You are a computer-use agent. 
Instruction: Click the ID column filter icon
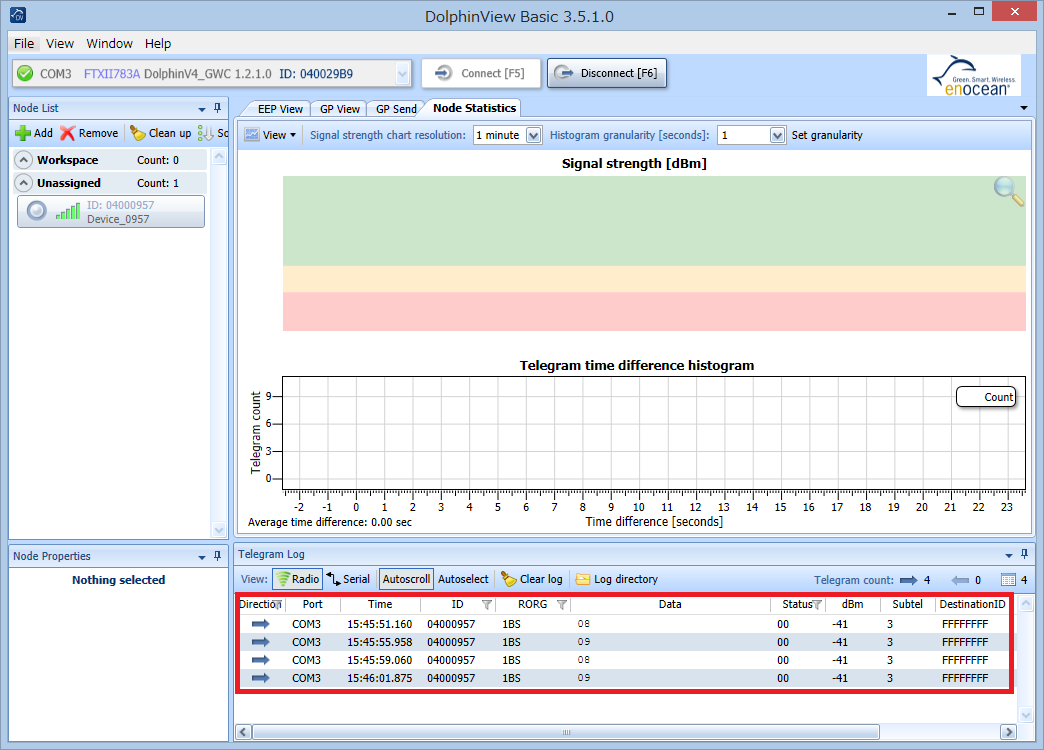(x=487, y=605)
